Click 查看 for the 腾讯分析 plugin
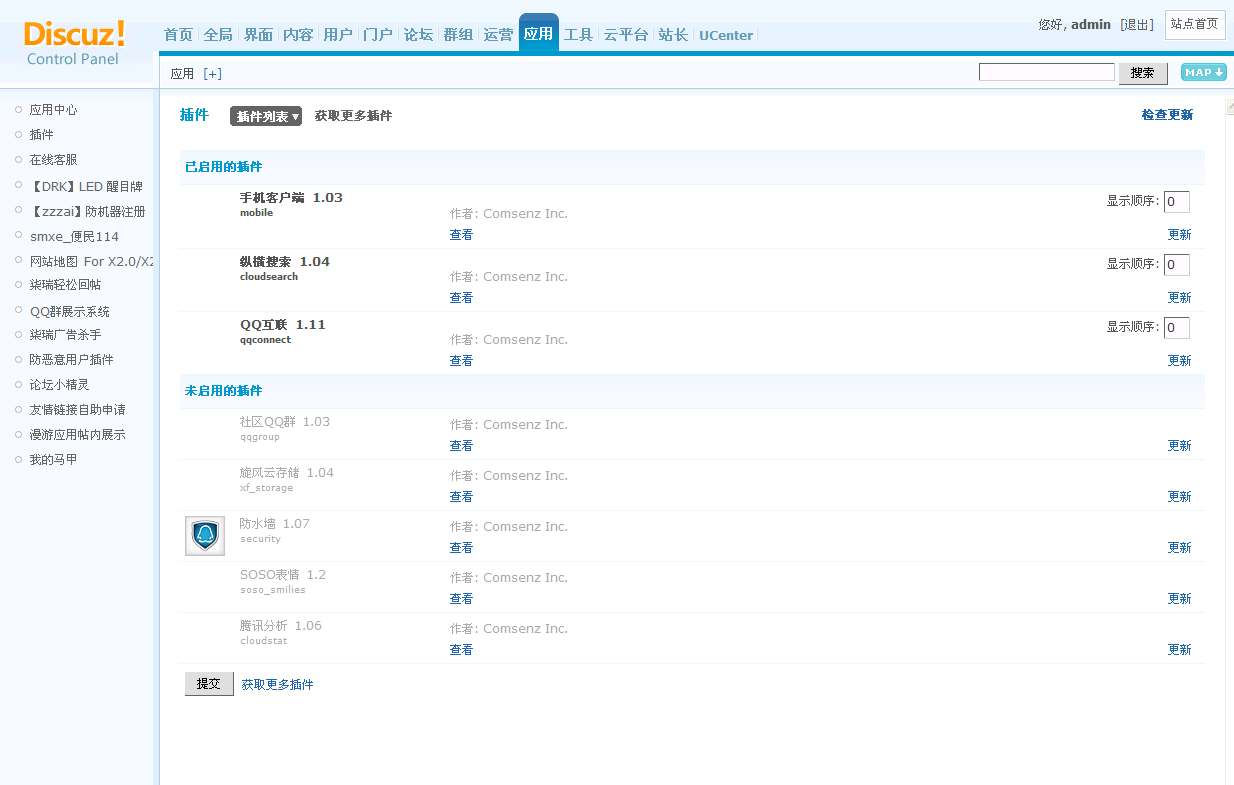Viewport: 1234px width, 785px height. click(x=461, y=650)
